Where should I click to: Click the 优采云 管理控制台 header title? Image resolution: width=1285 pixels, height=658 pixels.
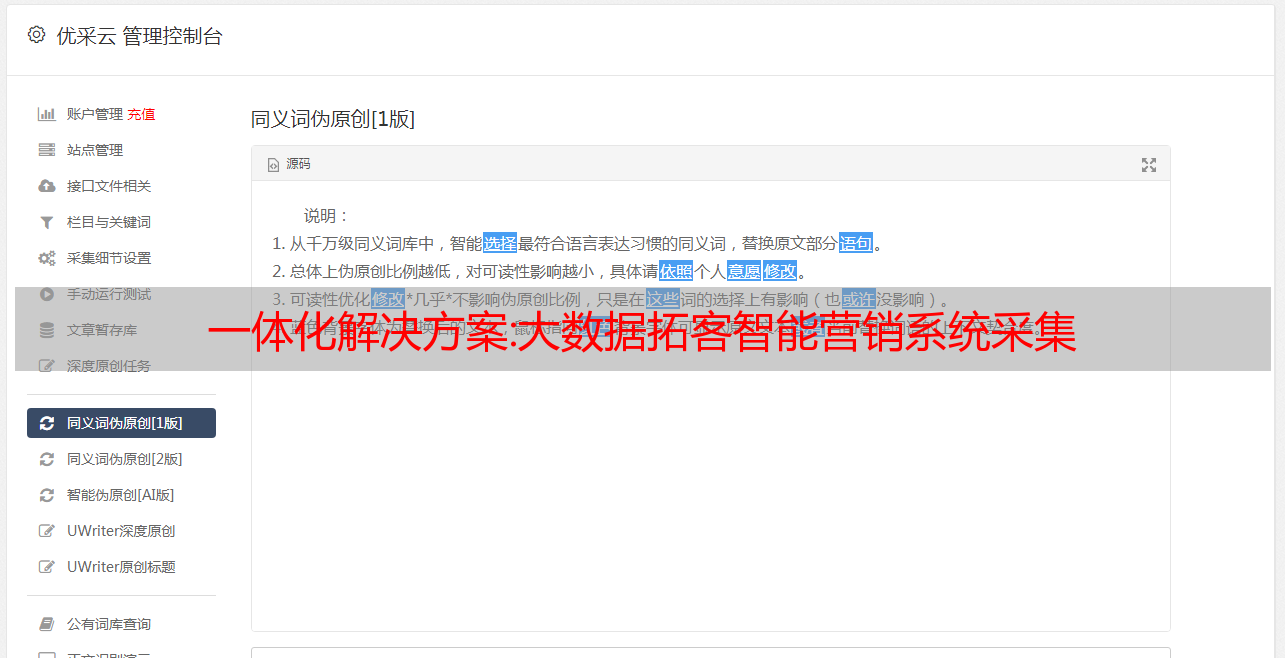pyautogui.click(x=139, y=36)
